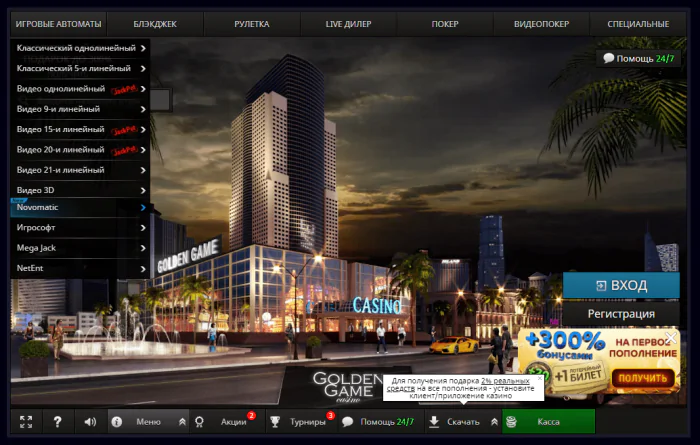
Task: Expand Видео 21-и линейный arrow
Action: (x=143, y=170)
